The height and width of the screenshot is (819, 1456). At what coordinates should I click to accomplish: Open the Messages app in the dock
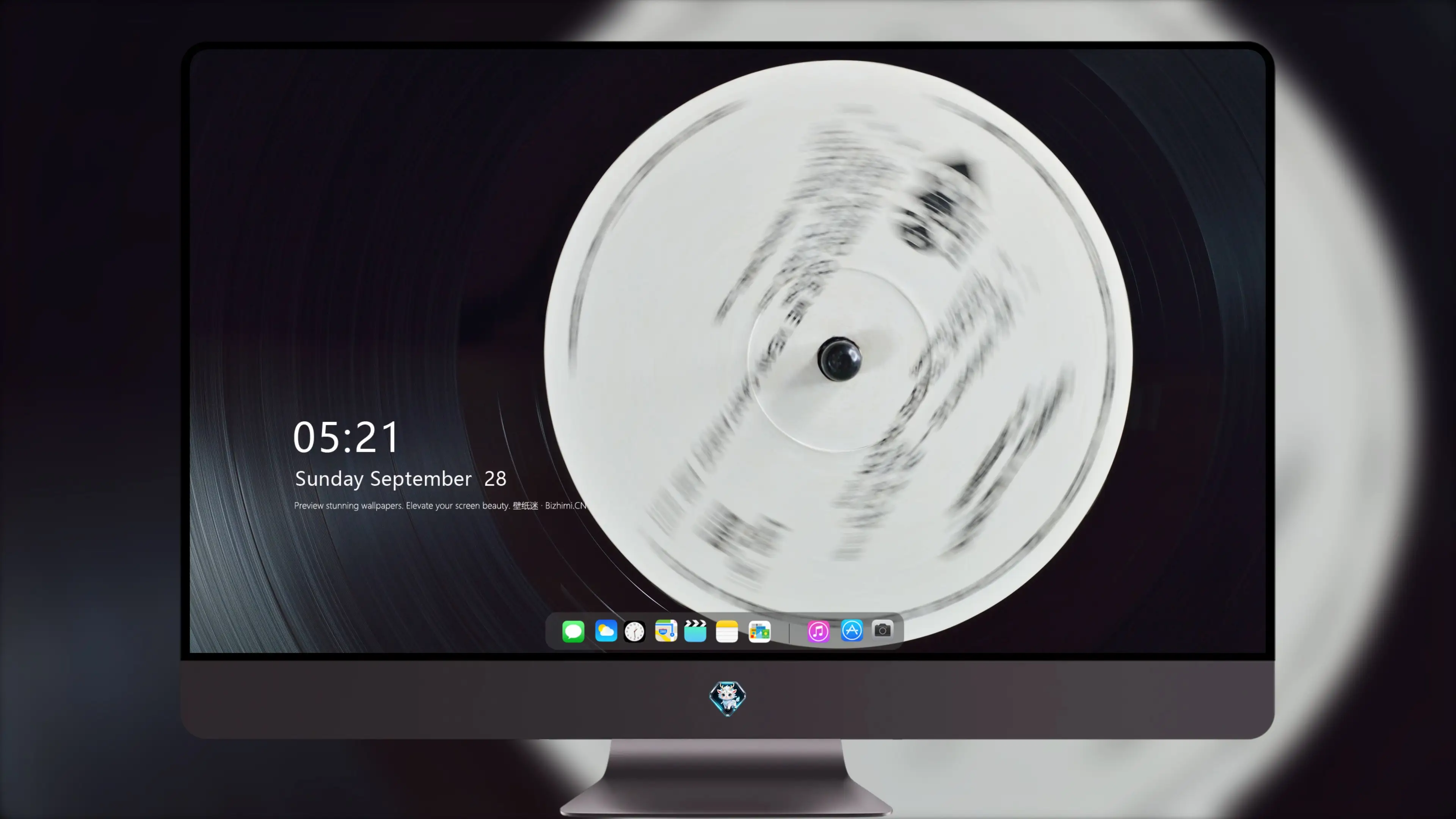tap(573, 631)
